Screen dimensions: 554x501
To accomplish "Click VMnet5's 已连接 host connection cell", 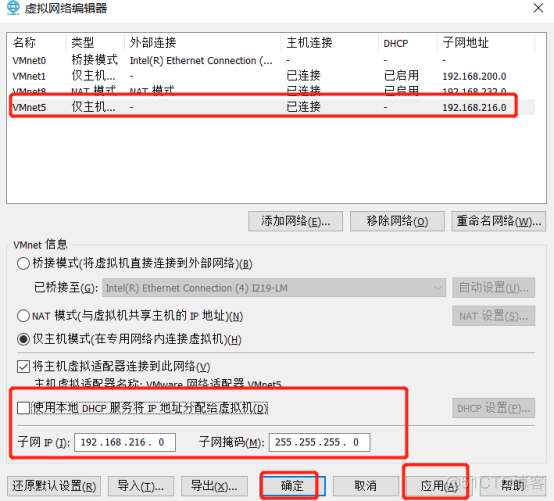I will pos(303,107).
